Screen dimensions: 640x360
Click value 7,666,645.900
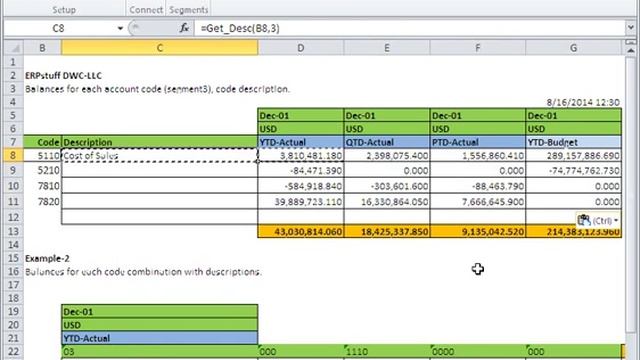click(478, 202)
